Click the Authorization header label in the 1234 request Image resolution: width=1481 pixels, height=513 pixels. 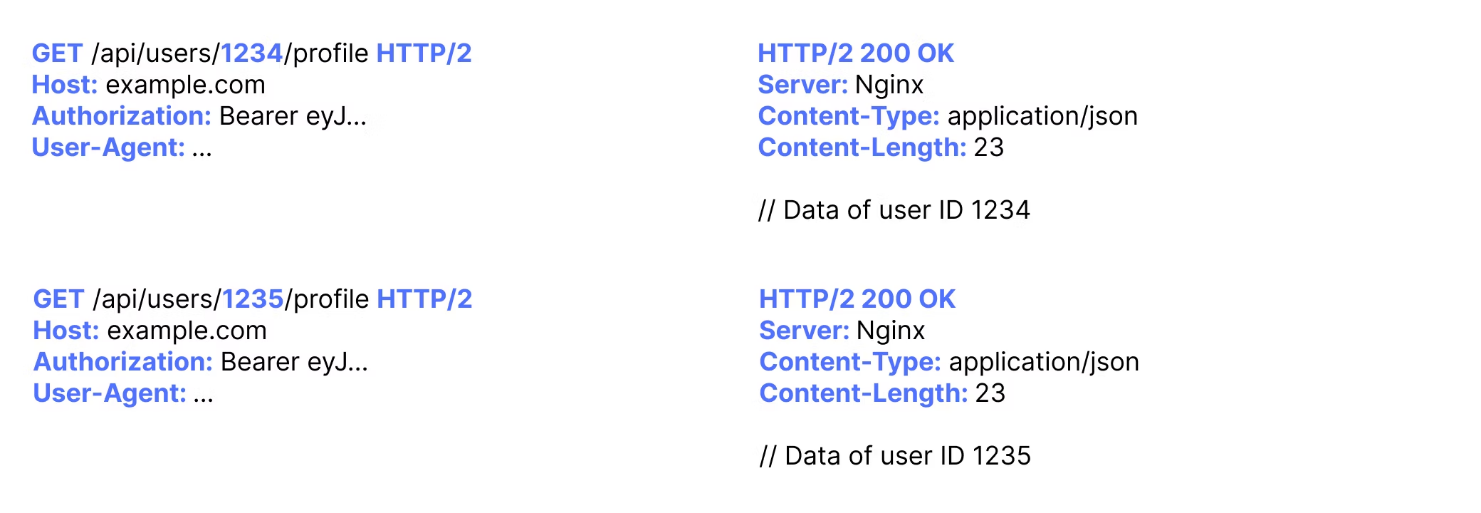[x=121, y=116]
